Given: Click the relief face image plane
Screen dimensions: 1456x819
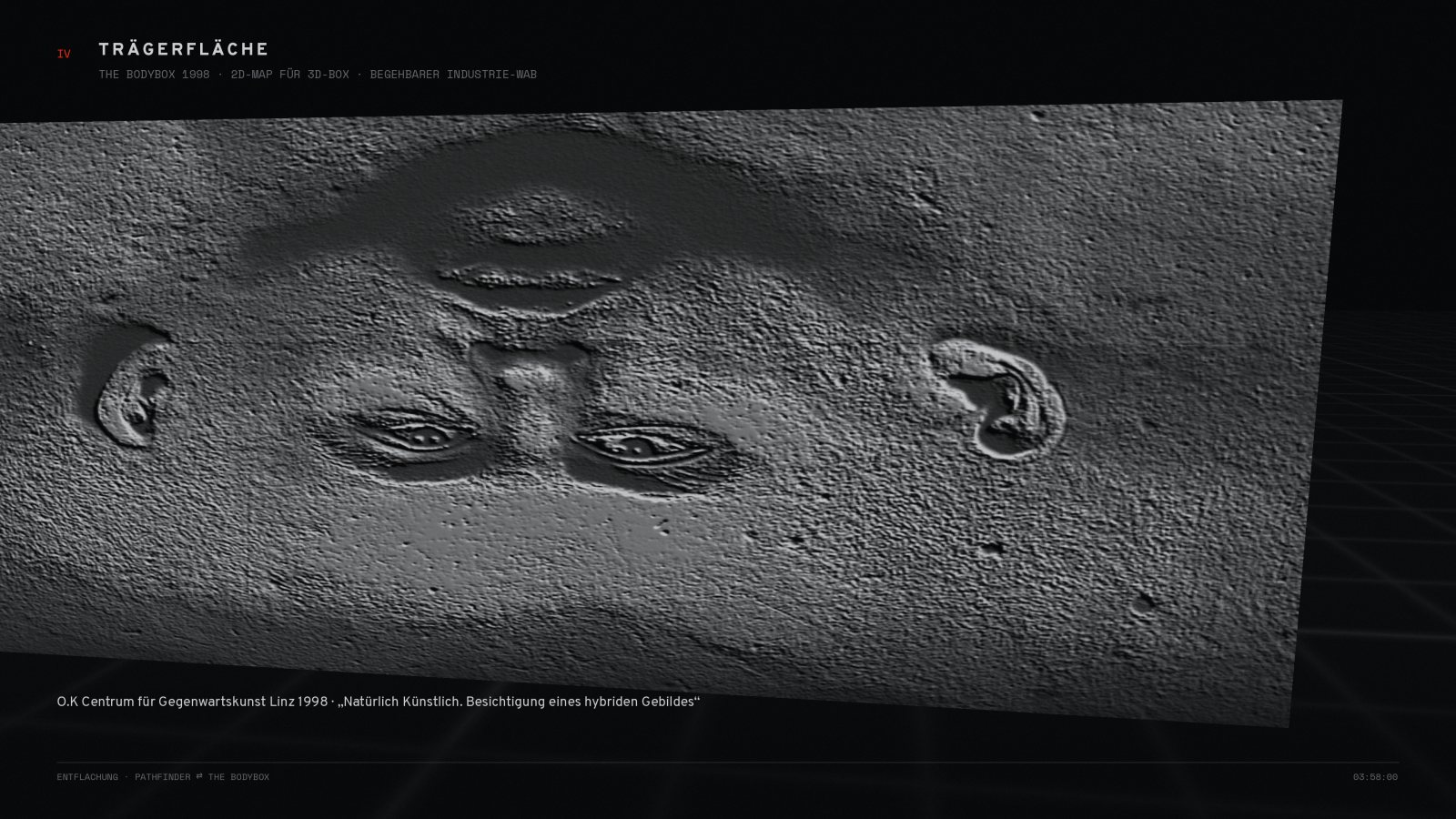Looking at the screenshot, I should tap(671, 414).
